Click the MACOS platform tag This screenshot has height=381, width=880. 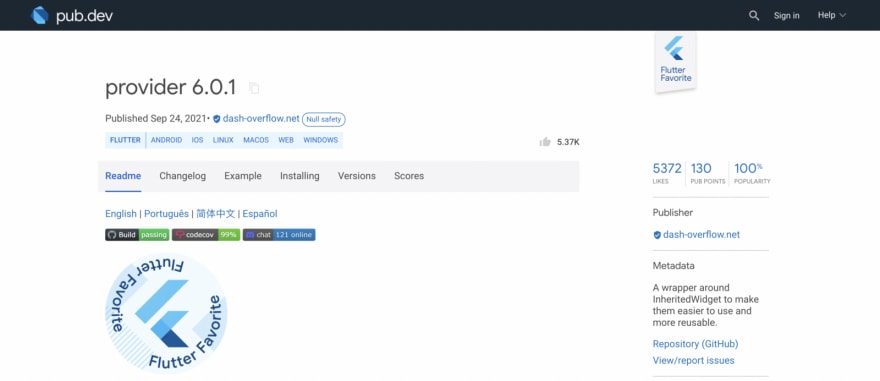coord(256,140)
